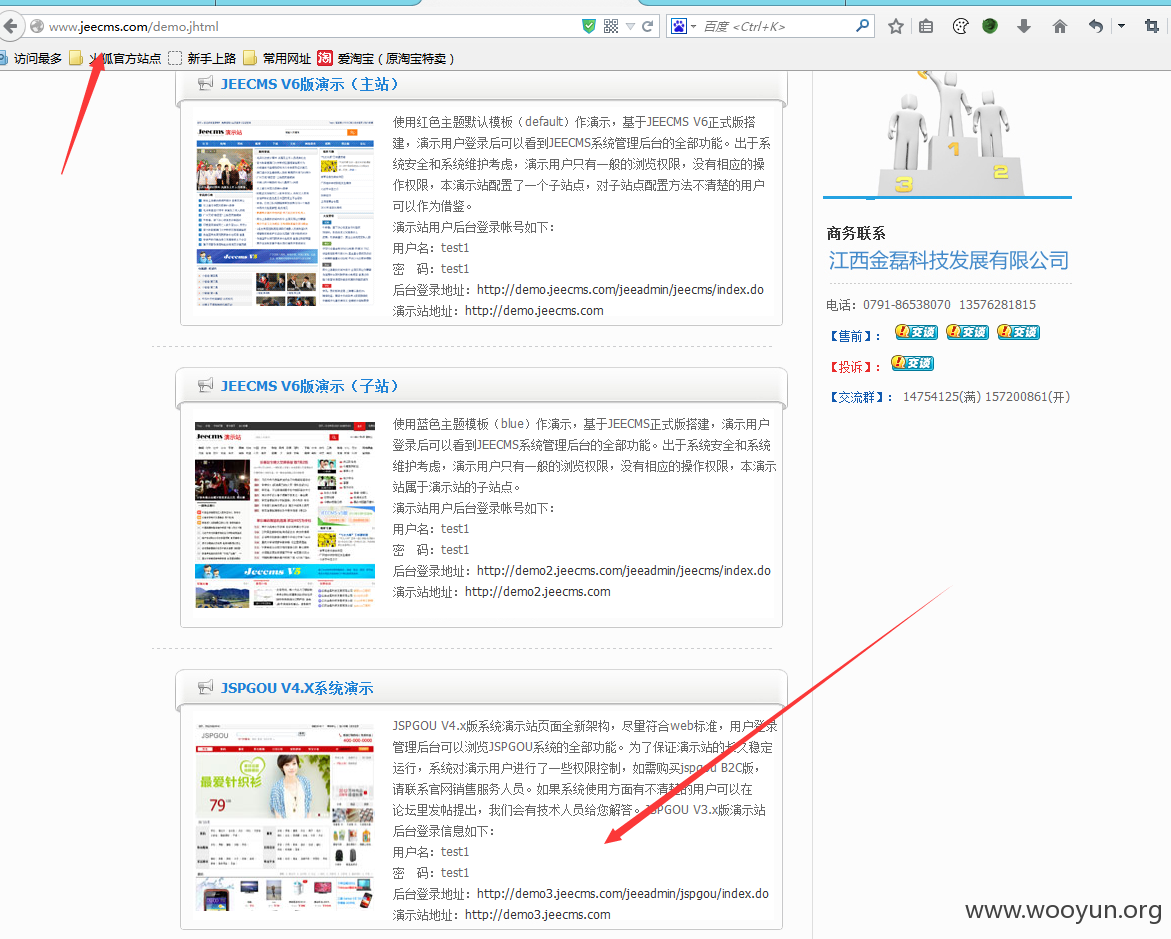Click the undo closed tab arrow icon
The image size is (1171, 939).
pos(1096,27)
